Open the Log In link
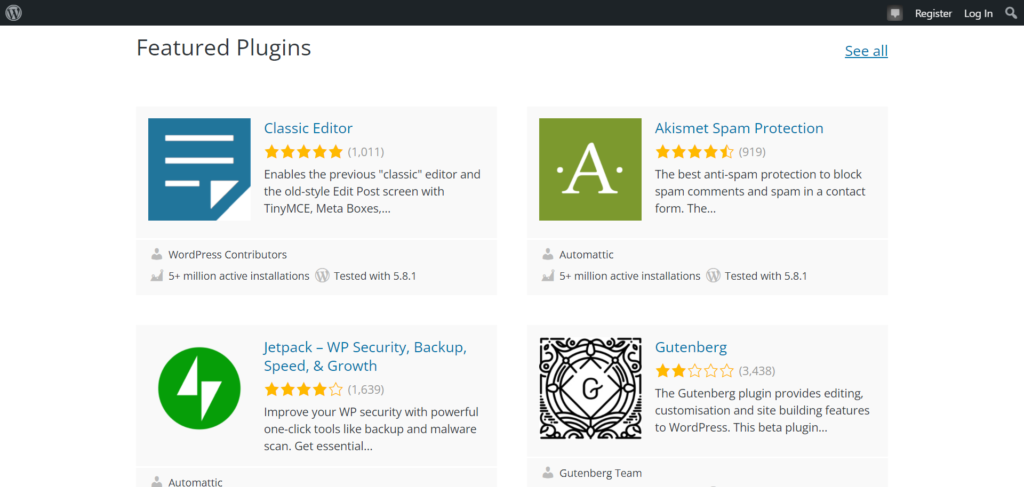This screenshot has height=487, width=1024. click(x=978, y=13)
